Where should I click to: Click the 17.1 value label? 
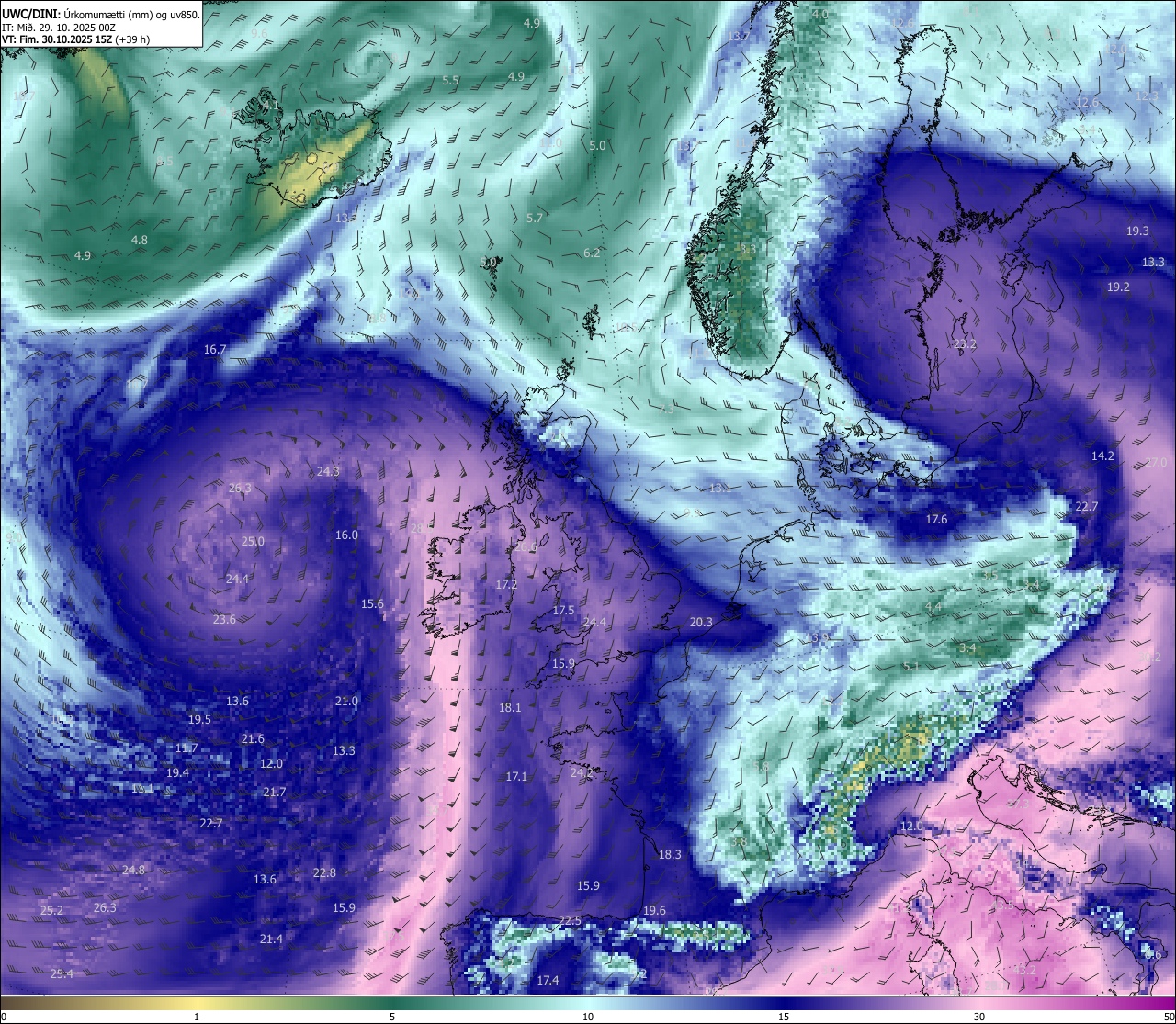click(x=516, y=776)
